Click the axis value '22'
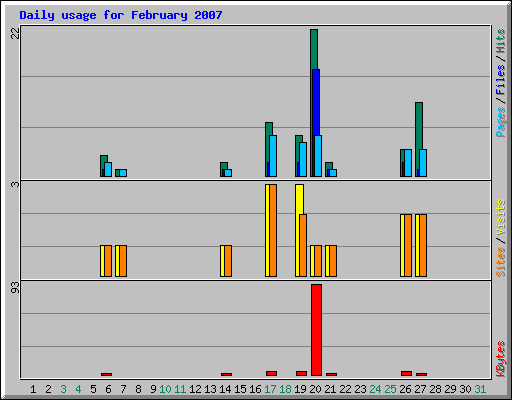The image size is (512, 400). point(15,33)
